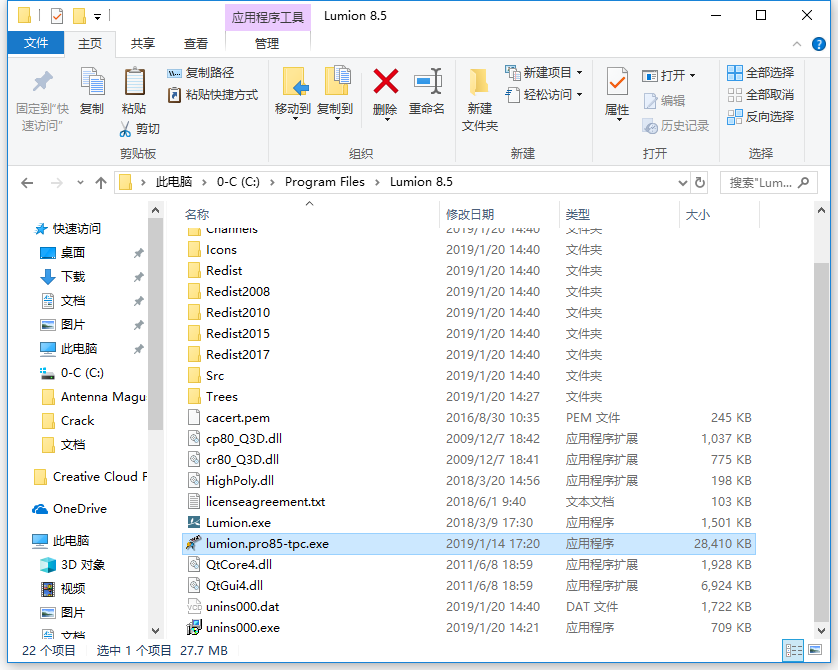Click the Pin to Quick access icon
Viewport: 838px width, 670px height.
(43, 82)
